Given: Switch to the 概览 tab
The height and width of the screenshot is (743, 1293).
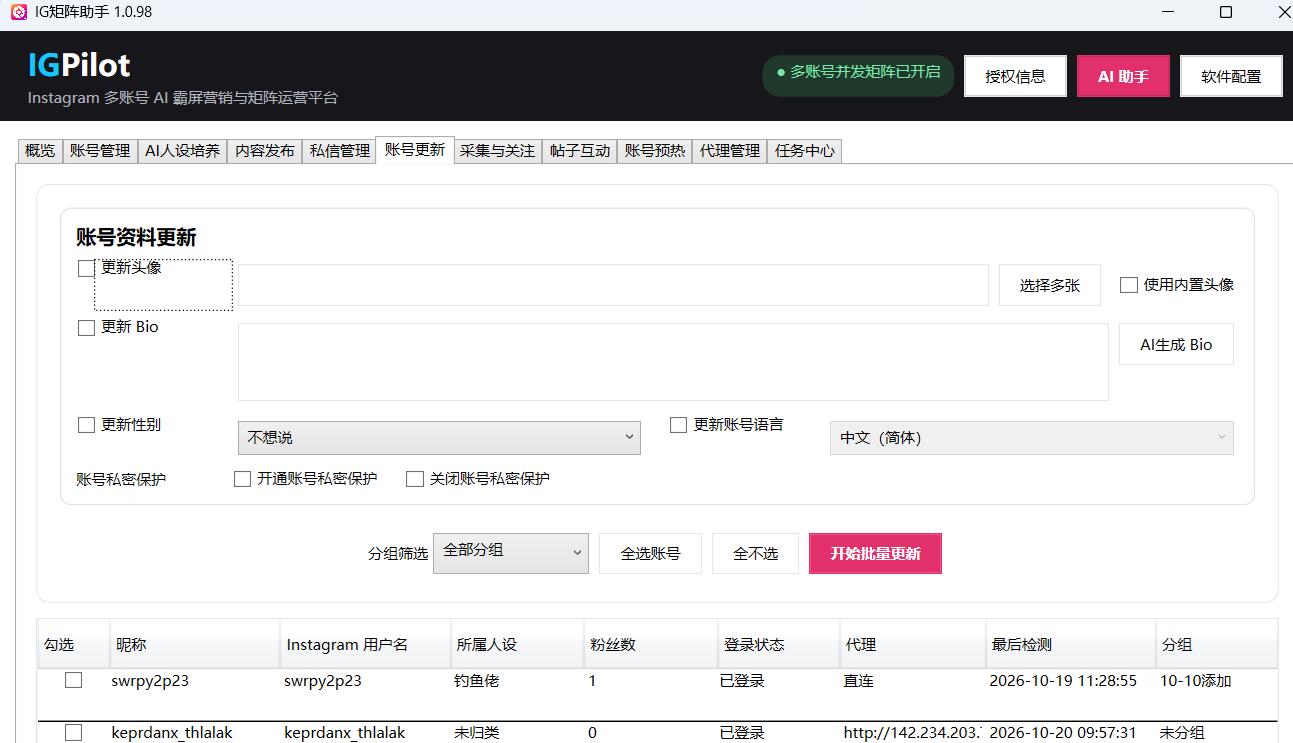Looking at the screenshot, I should point(40,151).
